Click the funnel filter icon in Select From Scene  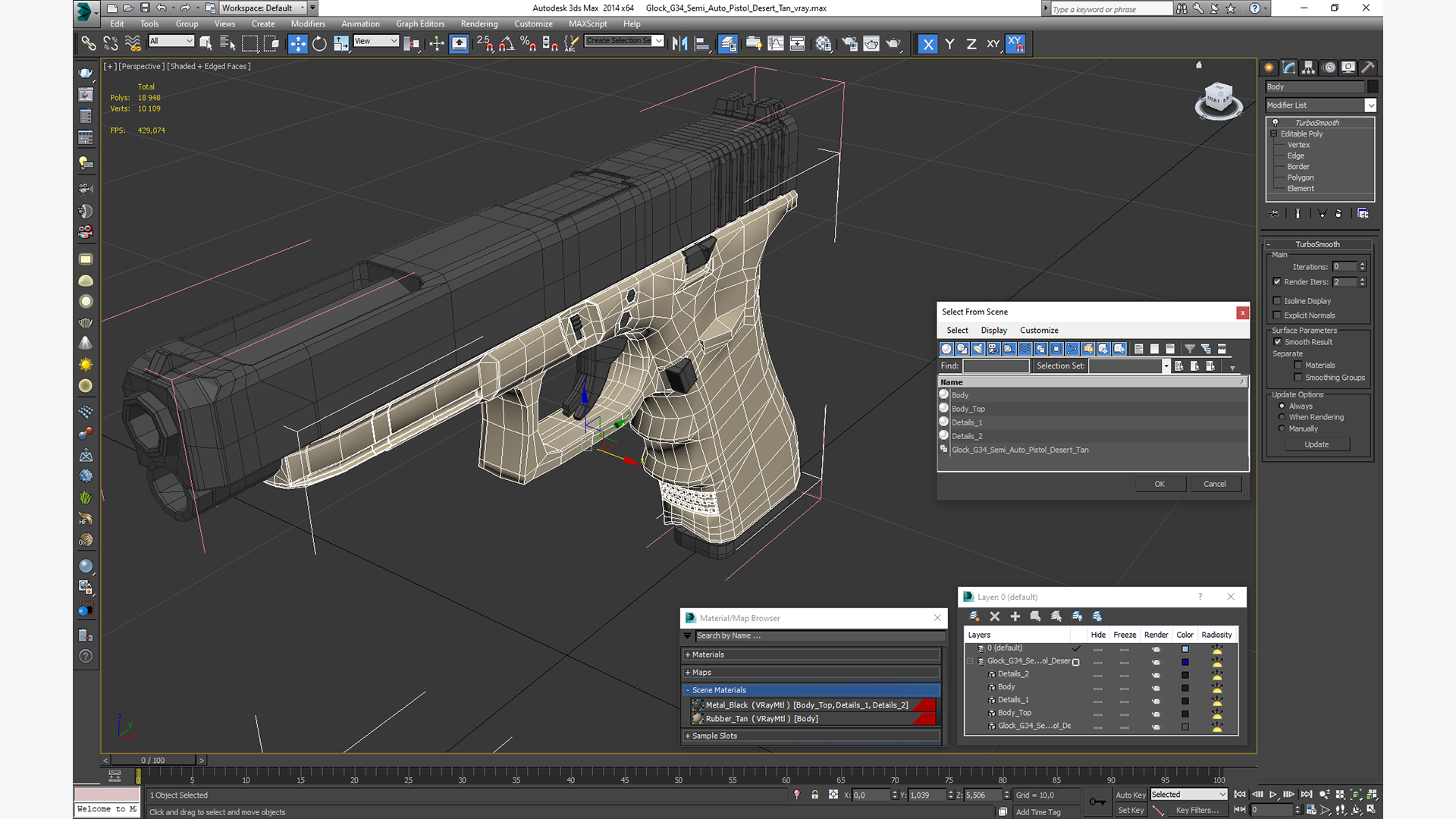coord(1190,349)
